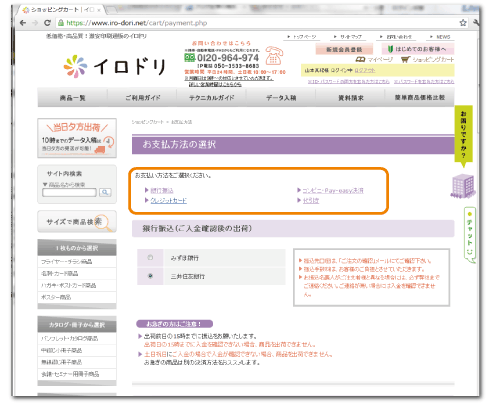Click the はじめてのお客様へ button

pyautogui.click(x=418, y=49)
